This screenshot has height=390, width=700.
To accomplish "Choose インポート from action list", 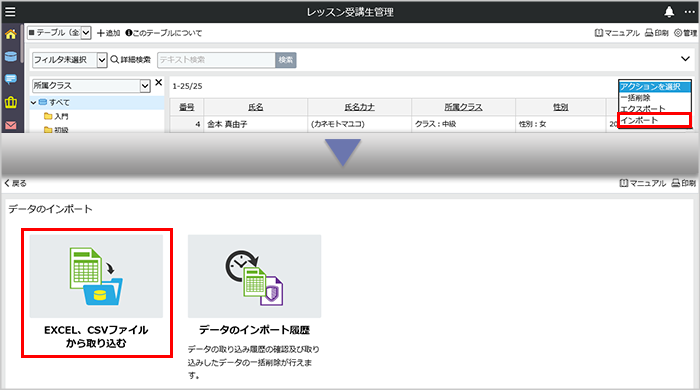I will click(x=654, y=120).
